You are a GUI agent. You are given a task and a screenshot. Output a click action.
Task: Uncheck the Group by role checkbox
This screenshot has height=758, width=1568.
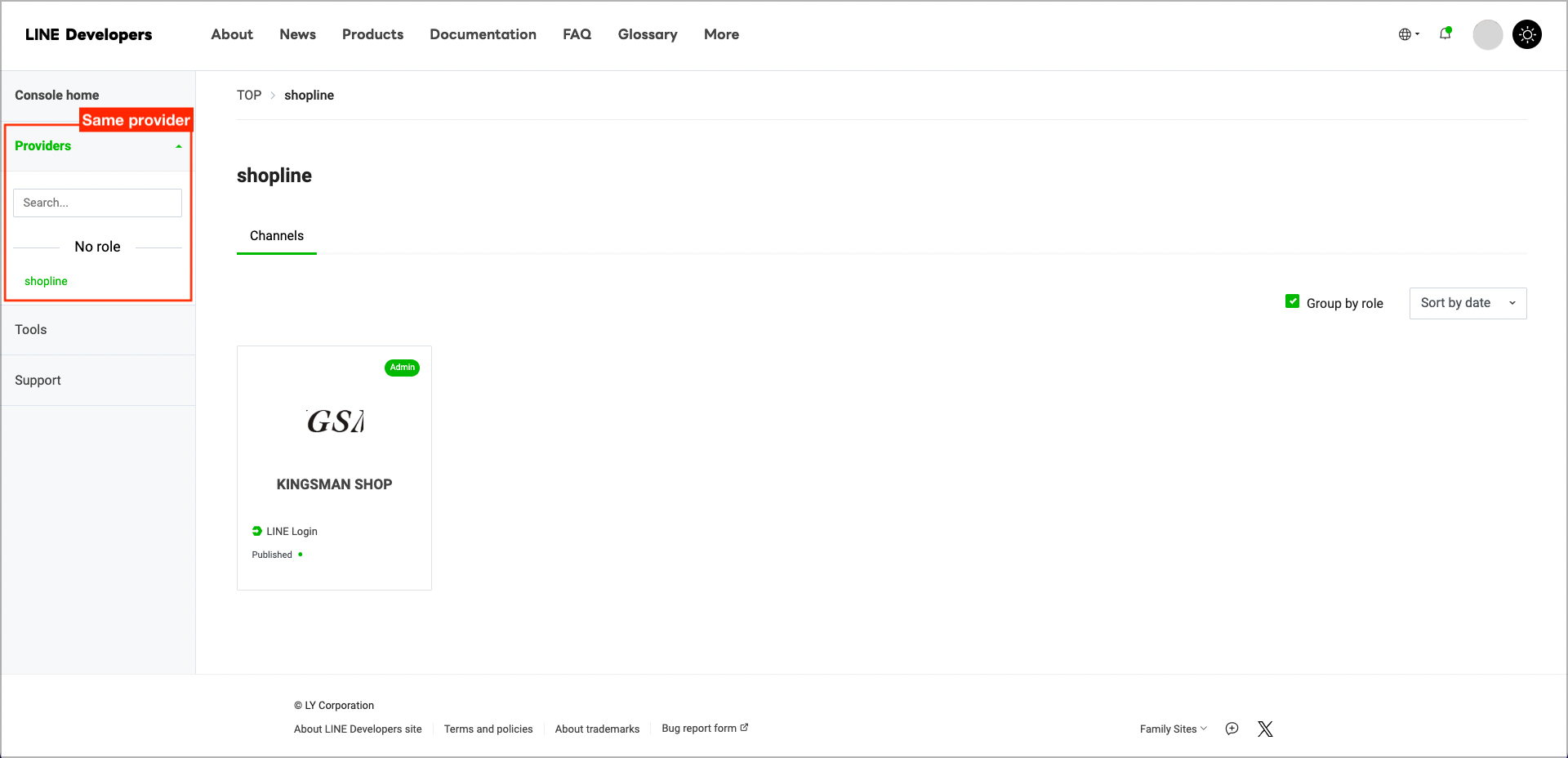(x=1292, y=301)
